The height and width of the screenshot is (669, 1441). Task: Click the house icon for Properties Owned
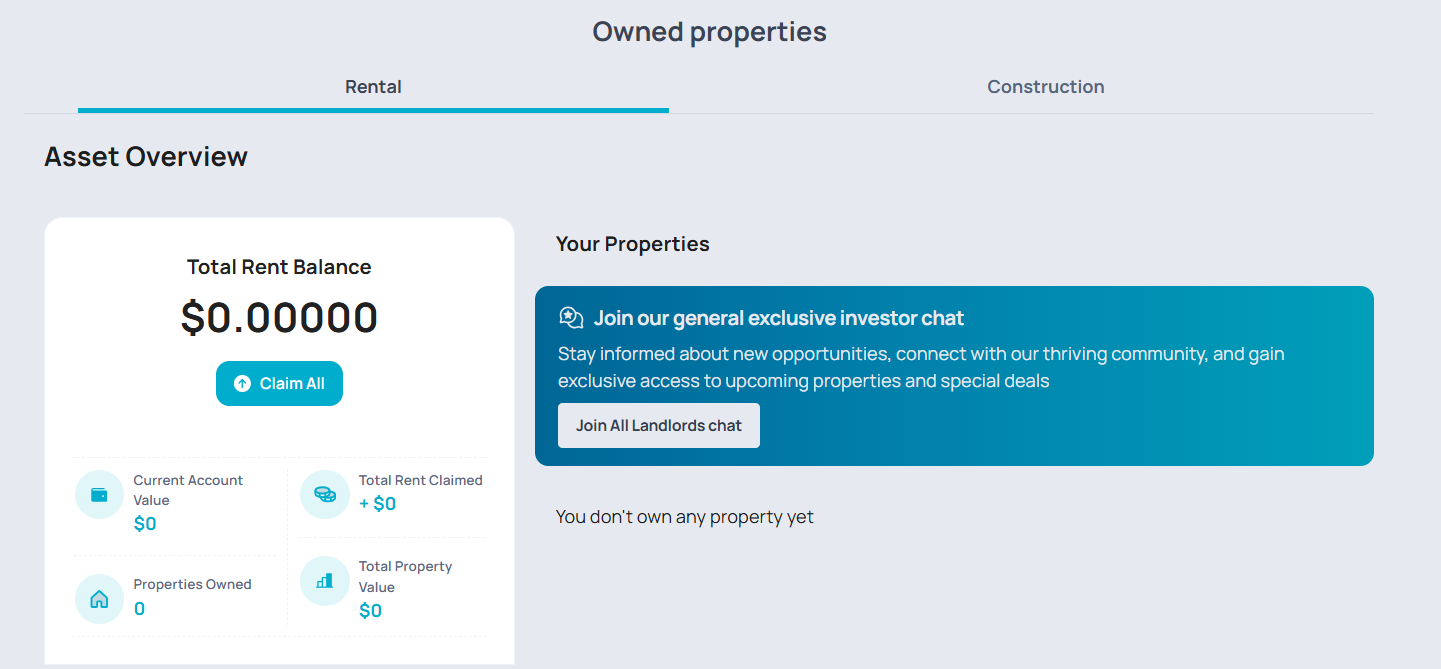click(99, 599)
